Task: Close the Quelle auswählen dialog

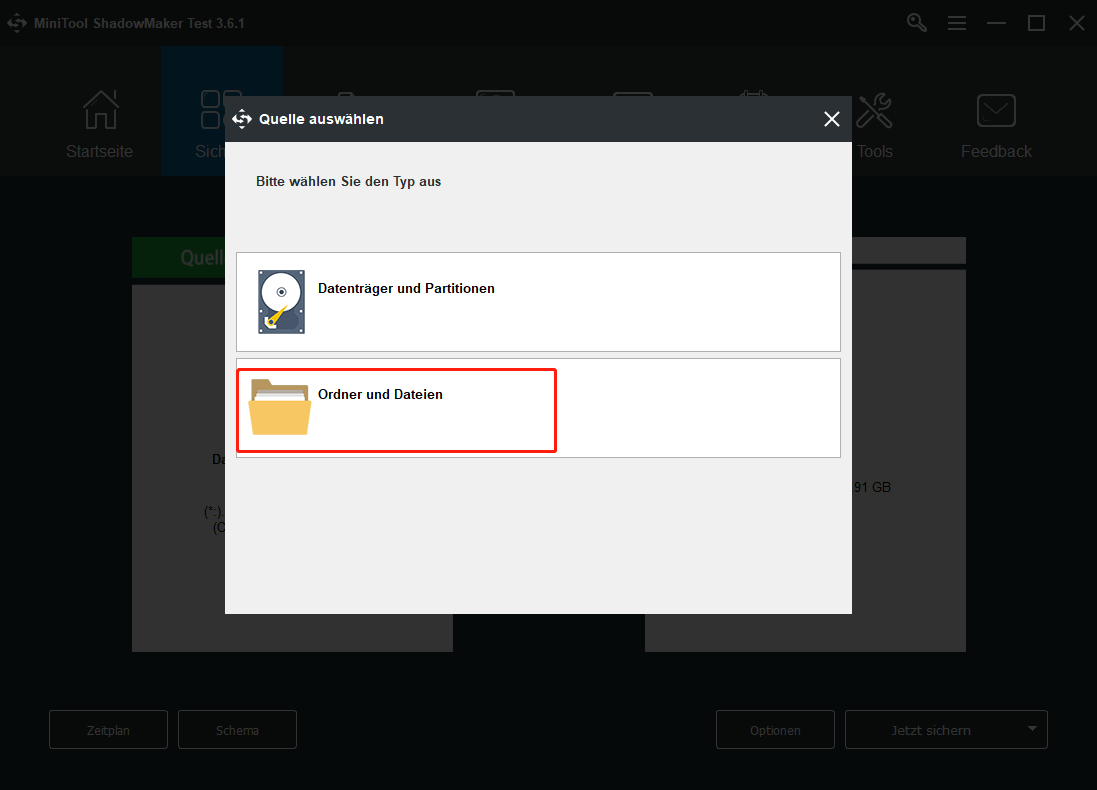Action: pyautogui.click(x=831, y=118)
